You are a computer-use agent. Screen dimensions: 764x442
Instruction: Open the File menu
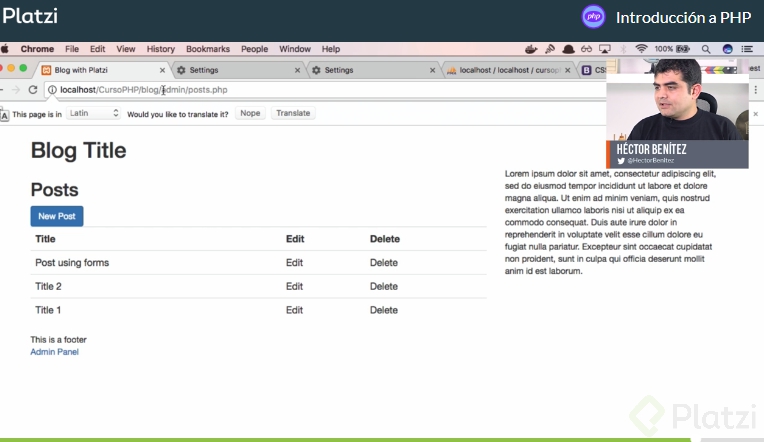click(x=72, y=49)
